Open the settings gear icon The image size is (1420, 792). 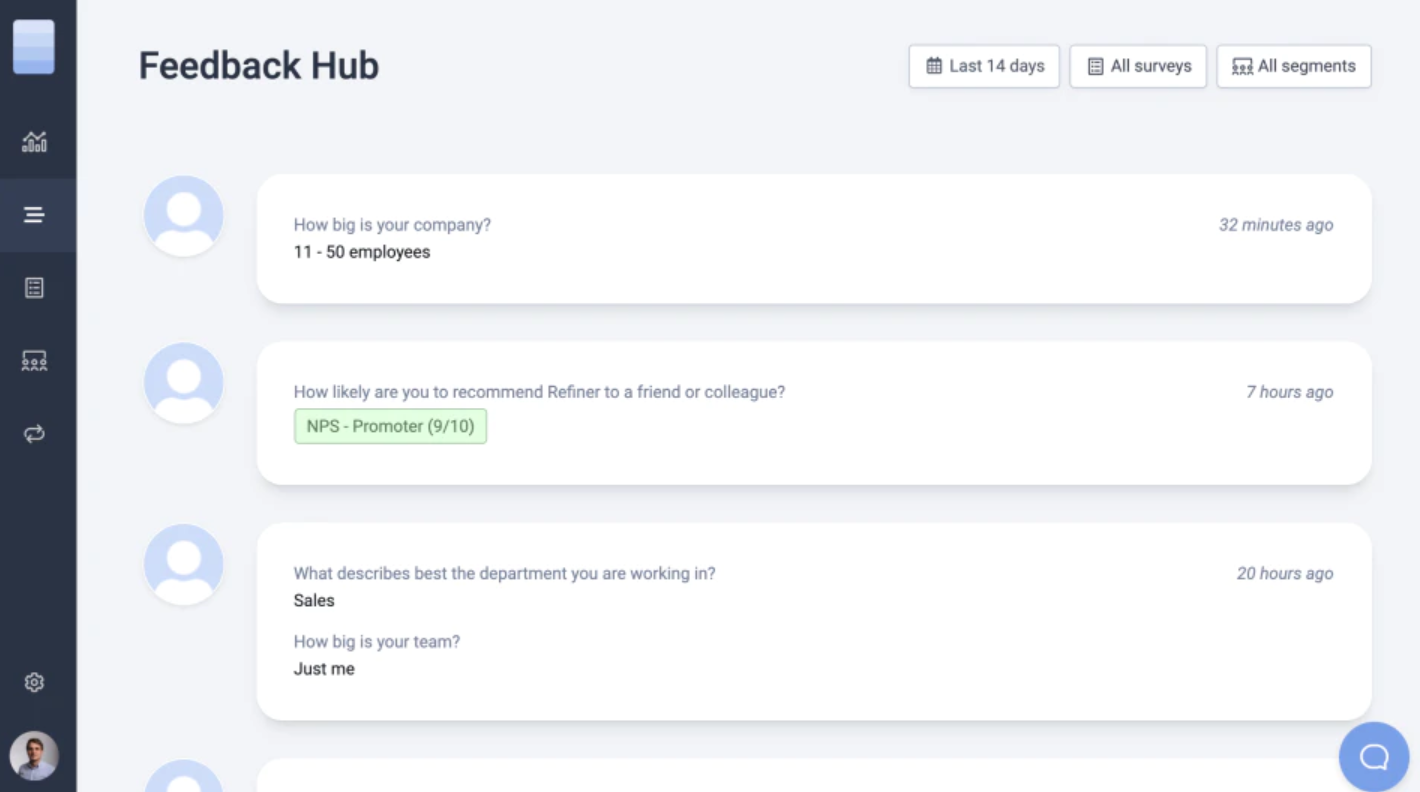34,682
